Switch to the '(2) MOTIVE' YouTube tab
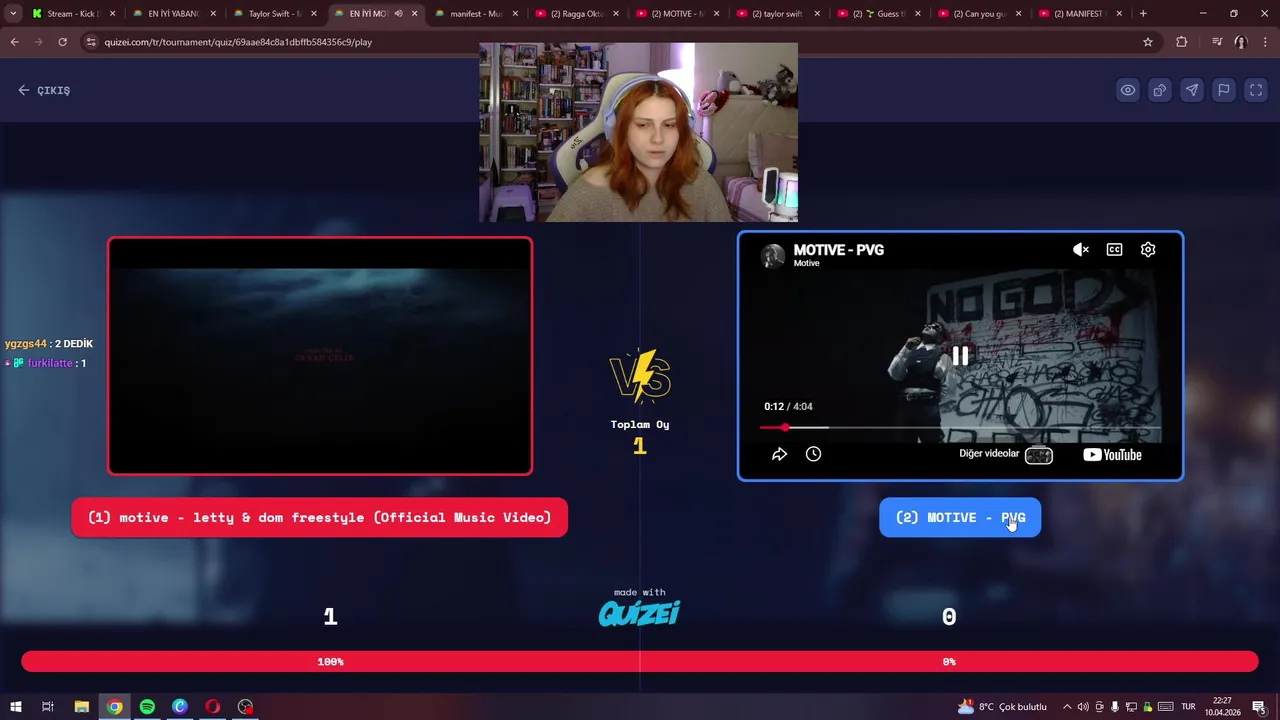The height and width of the screenshot is (720, 1280). point(678,14)
